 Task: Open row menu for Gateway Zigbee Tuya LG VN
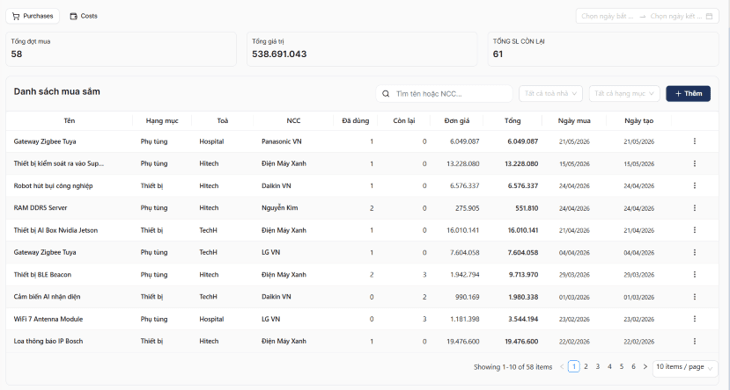pos(695,252)
